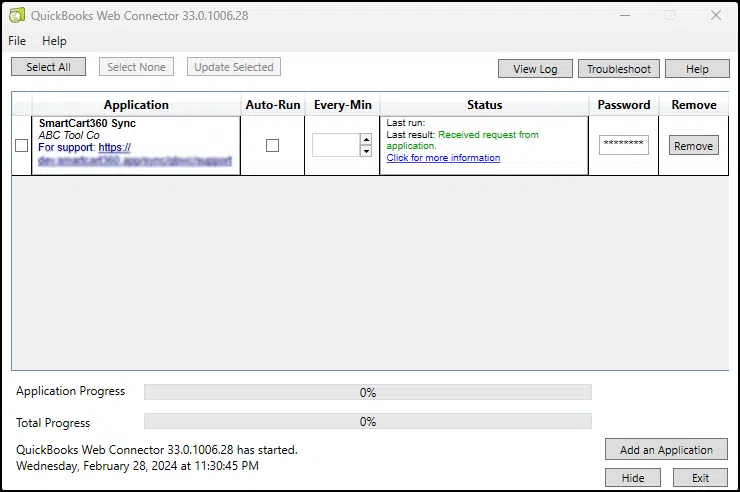Follow the 'Click for more information' link

[443, 158]
